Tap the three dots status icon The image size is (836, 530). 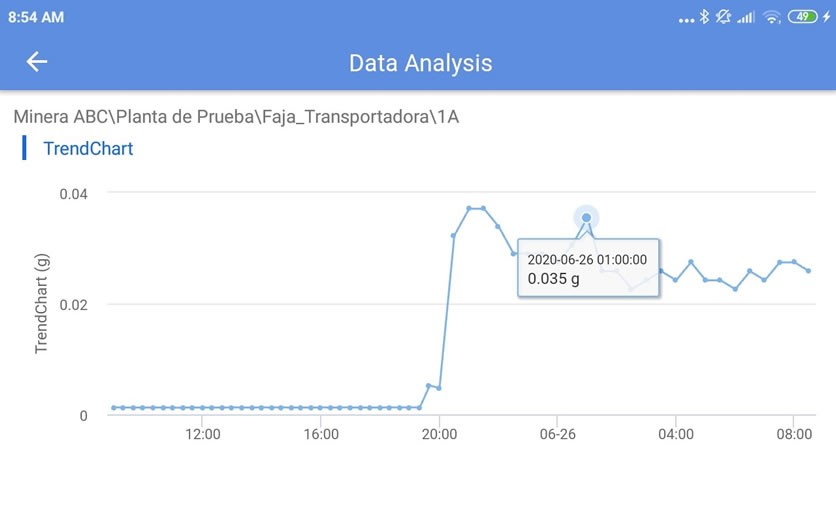coord(686,20)
